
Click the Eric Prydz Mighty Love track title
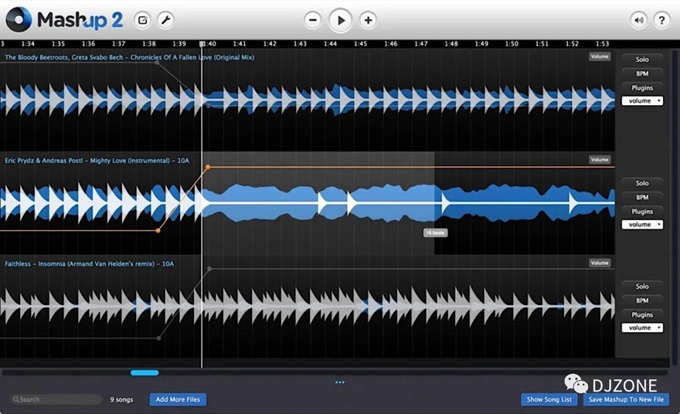coord(97,160)
